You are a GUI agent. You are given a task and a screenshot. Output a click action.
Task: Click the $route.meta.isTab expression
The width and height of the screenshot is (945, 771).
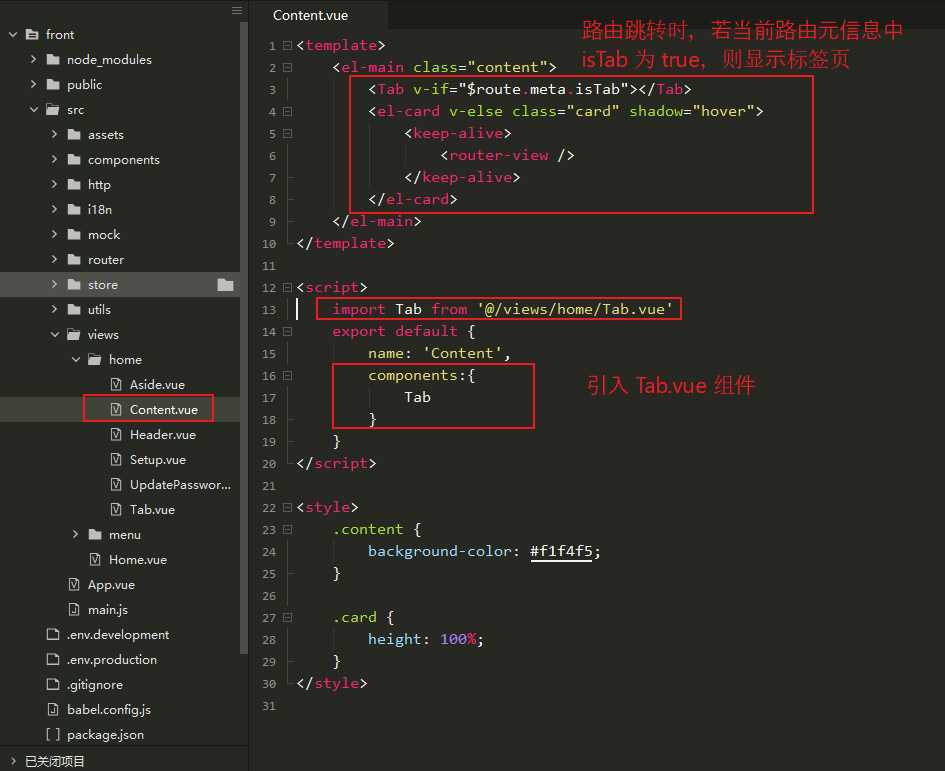pos(544,89)
